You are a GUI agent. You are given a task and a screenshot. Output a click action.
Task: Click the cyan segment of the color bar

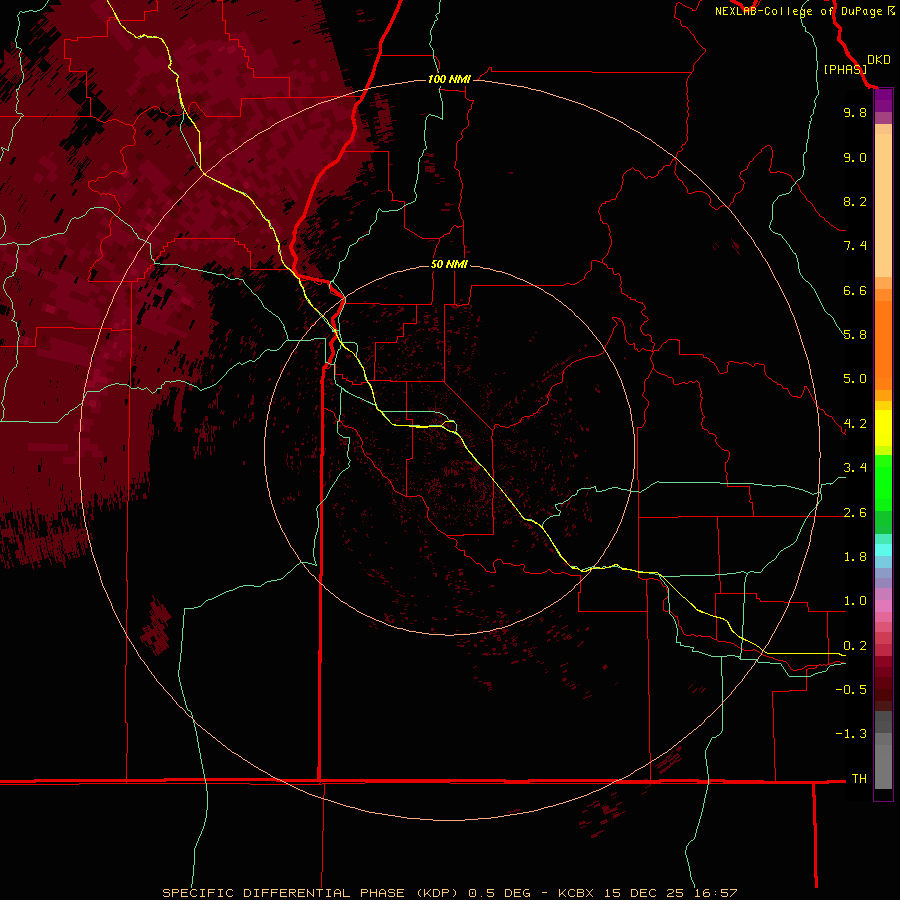tap(883, 550)
